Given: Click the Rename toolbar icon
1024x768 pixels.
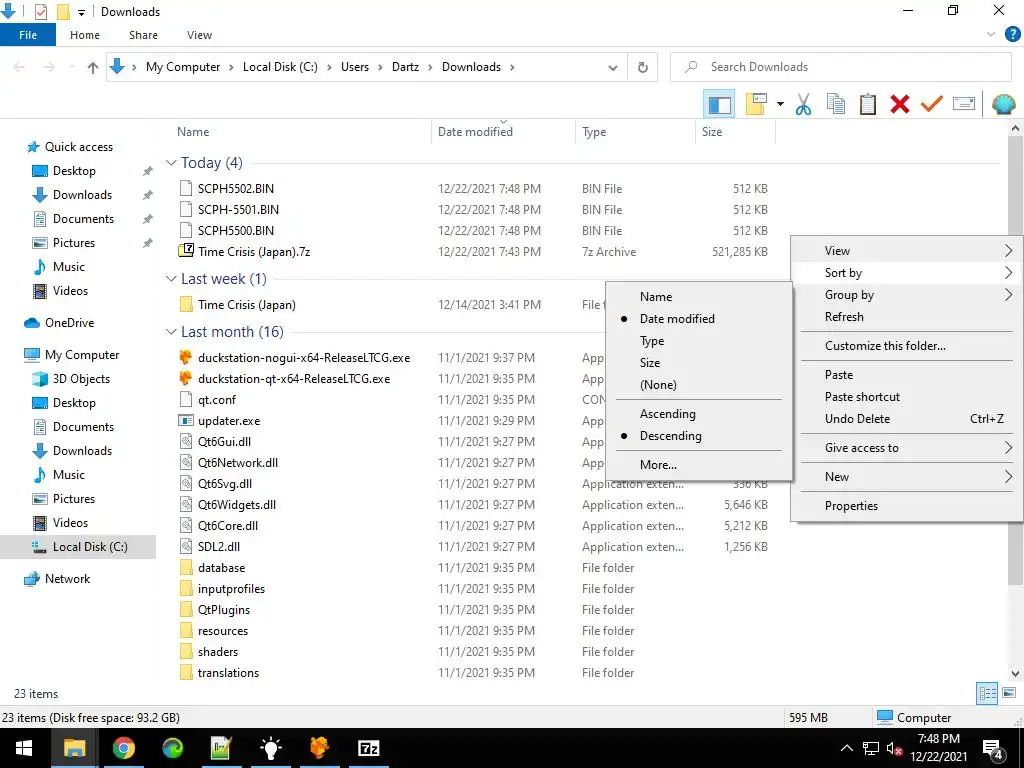Looking at the screenshot, I should [963, 104].
